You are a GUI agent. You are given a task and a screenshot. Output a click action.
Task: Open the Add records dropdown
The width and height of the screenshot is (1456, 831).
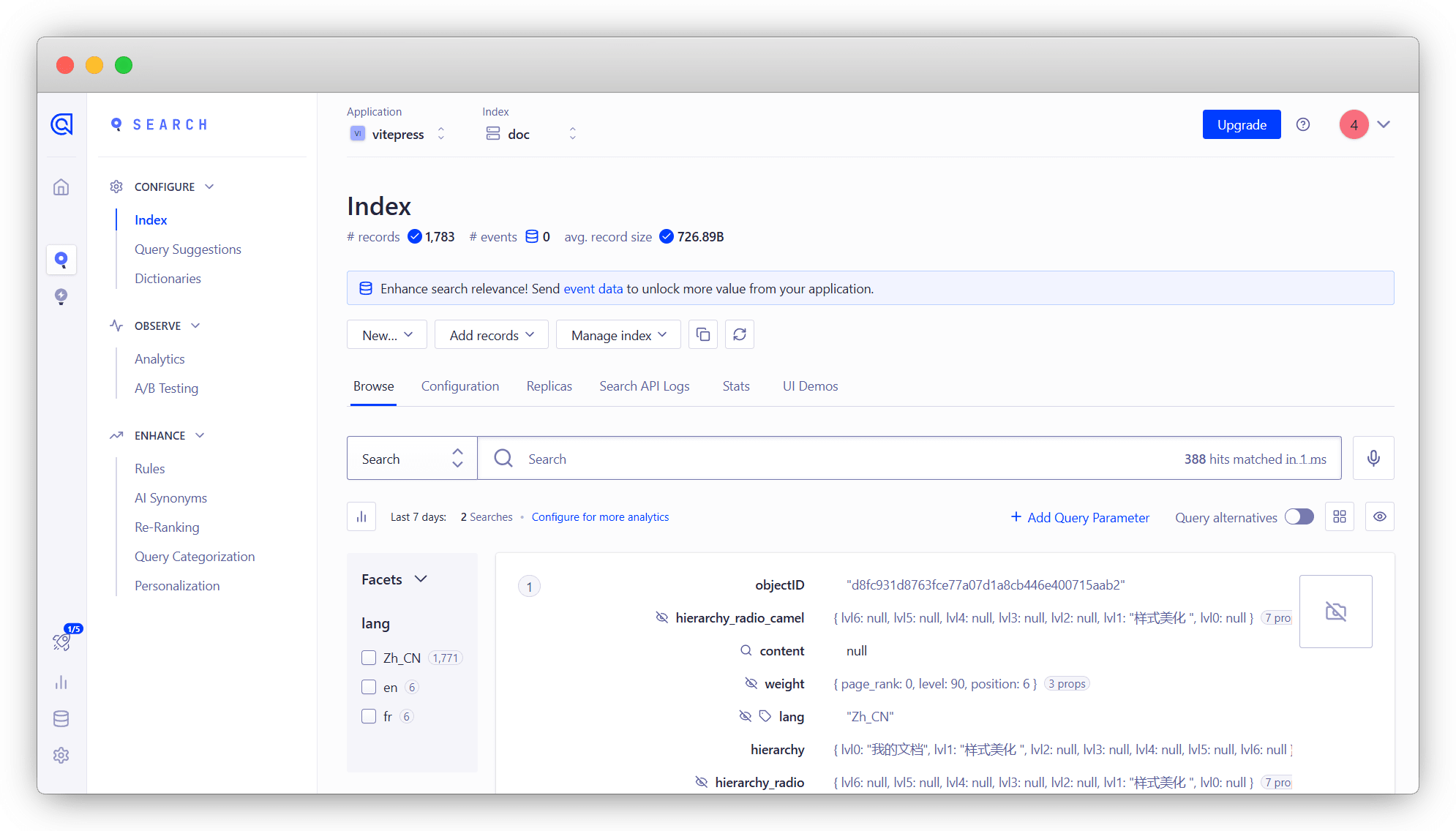pos(491,334)
